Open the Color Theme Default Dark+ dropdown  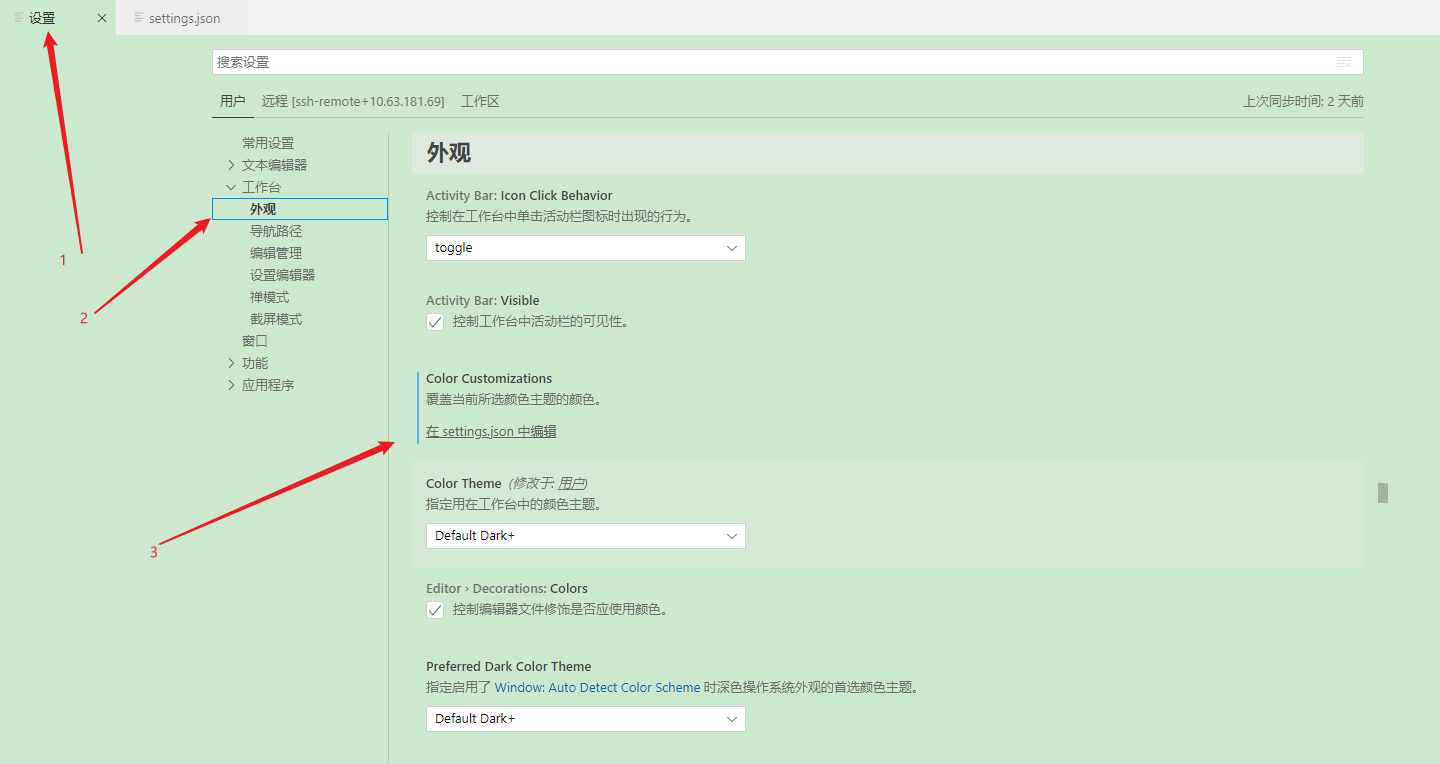(x=586, y=536)
